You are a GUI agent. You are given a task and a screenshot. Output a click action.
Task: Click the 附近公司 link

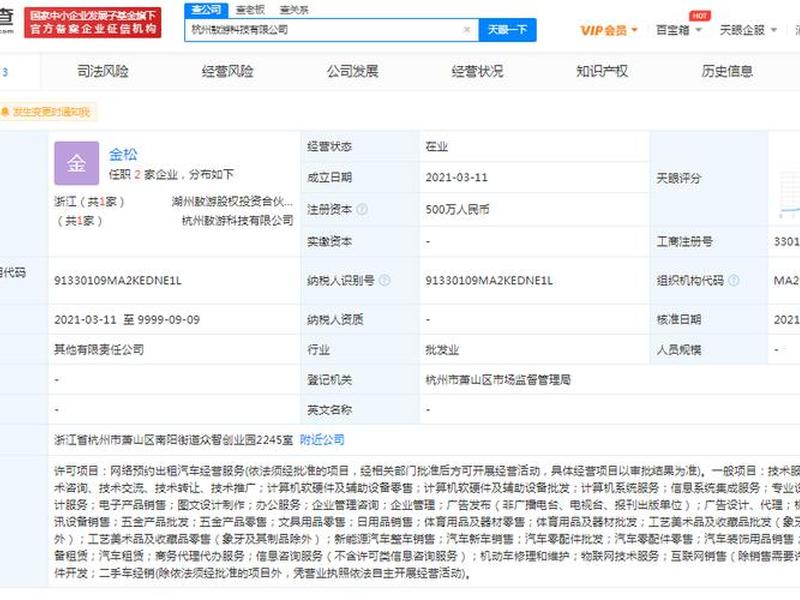pos(322,440)
